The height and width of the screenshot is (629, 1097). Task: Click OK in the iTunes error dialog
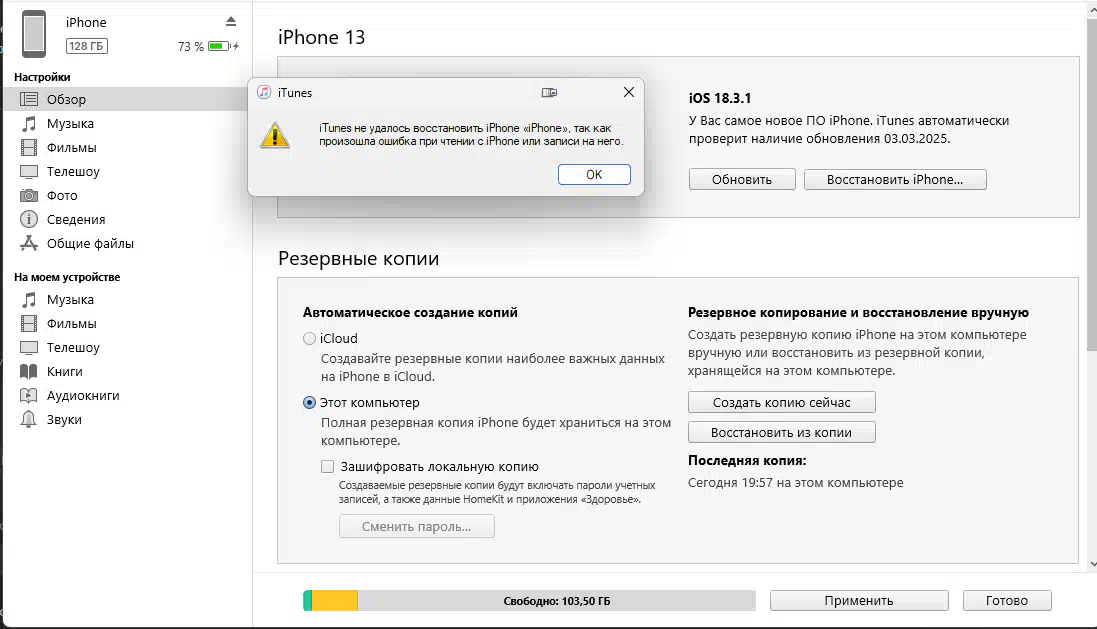594,174
